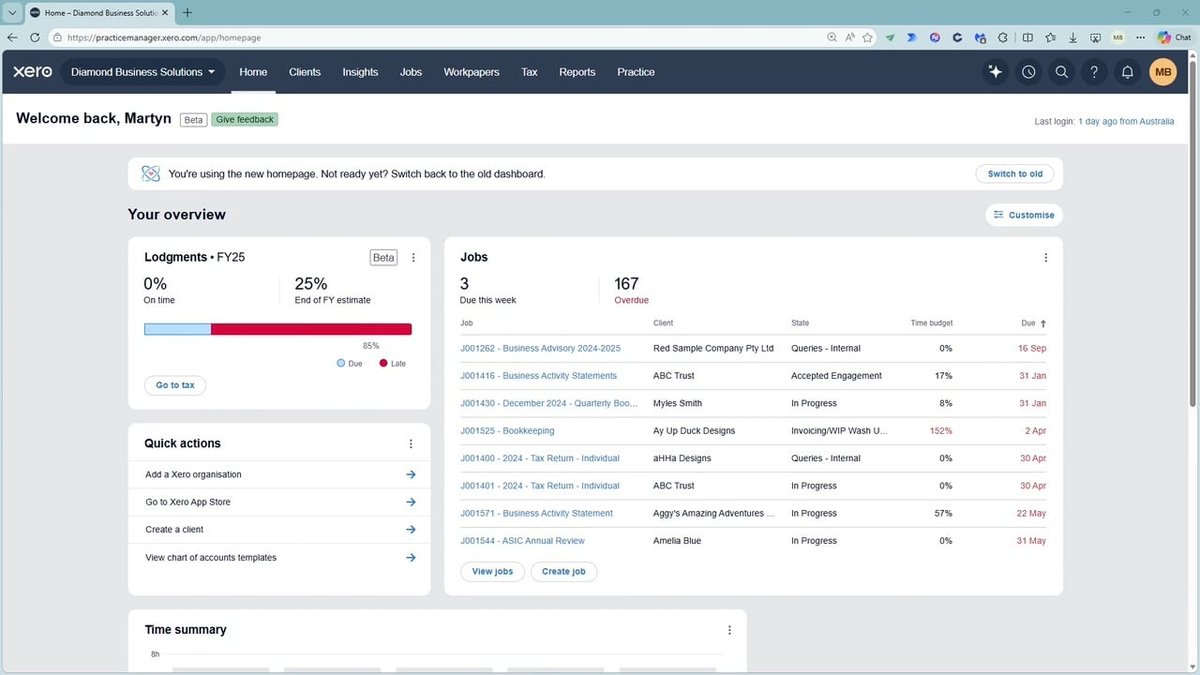Open the clock timer icon in header
Screen dimensions: 1200x675
point(1029,72)
